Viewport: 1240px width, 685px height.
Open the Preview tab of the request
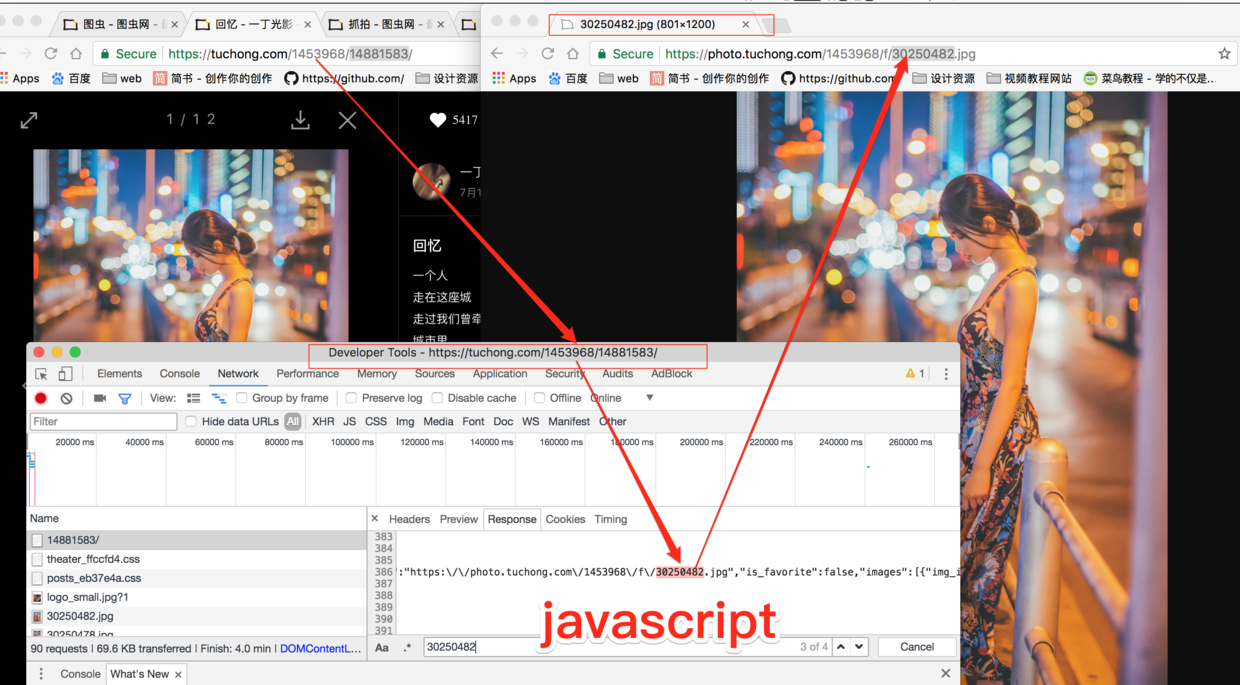459,519
